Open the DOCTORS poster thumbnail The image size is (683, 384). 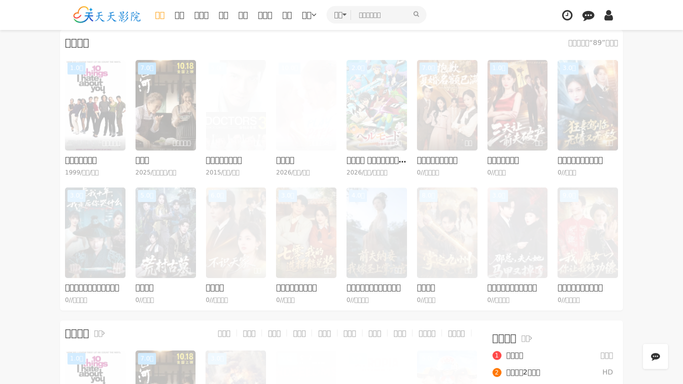236,105
